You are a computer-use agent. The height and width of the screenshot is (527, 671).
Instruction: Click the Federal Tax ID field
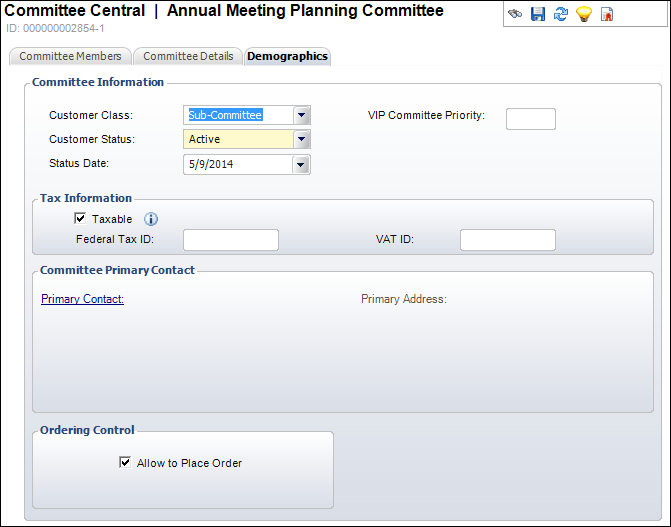click(x=231, y=240)
